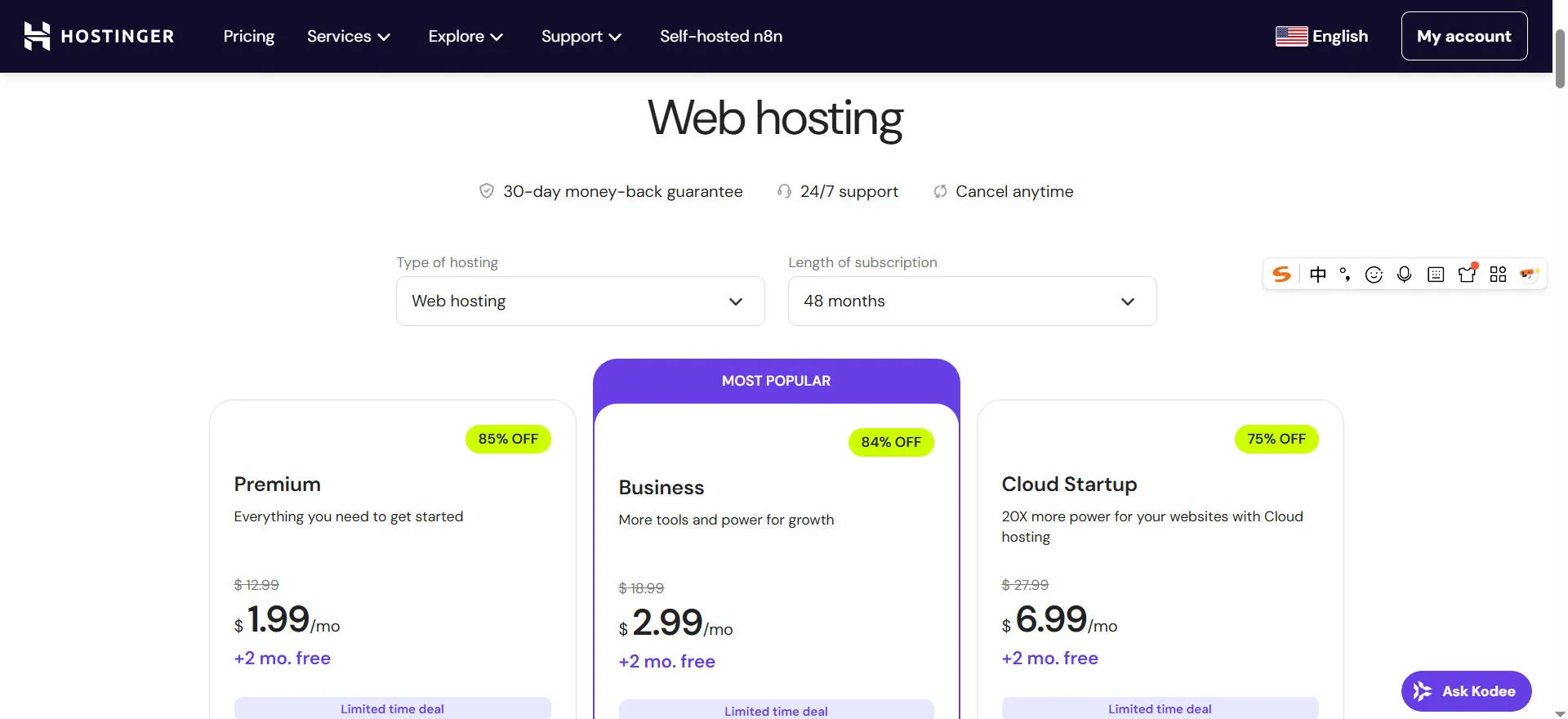
Task: Open Sogou skin shop shirt icon
Action: click(x=1467, y=274)
